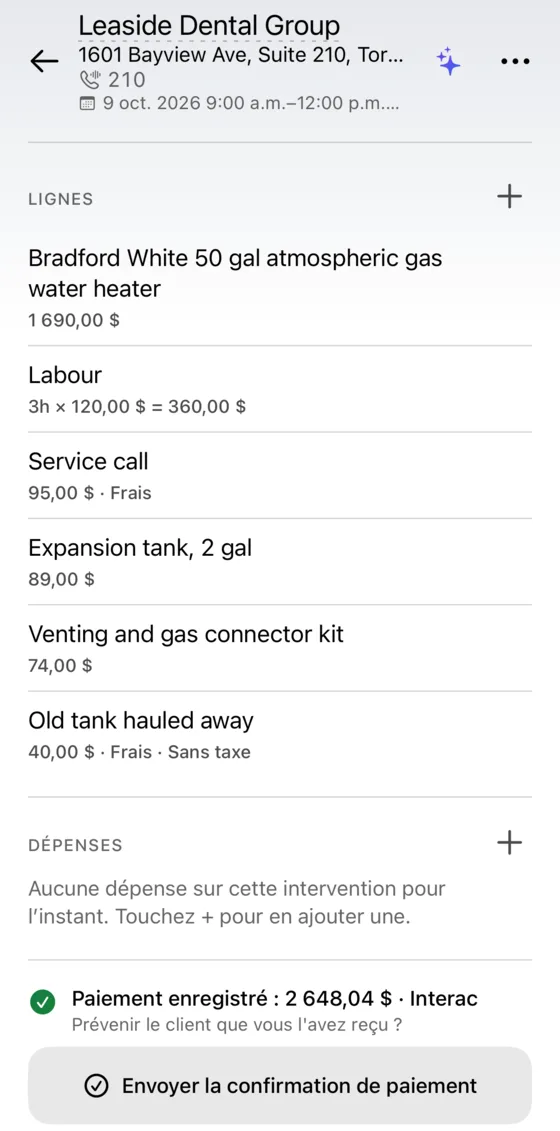560x1131 pixels.
Task: Open the Expansion tank, 2 gal line
Action: click(x=280, y=562)
